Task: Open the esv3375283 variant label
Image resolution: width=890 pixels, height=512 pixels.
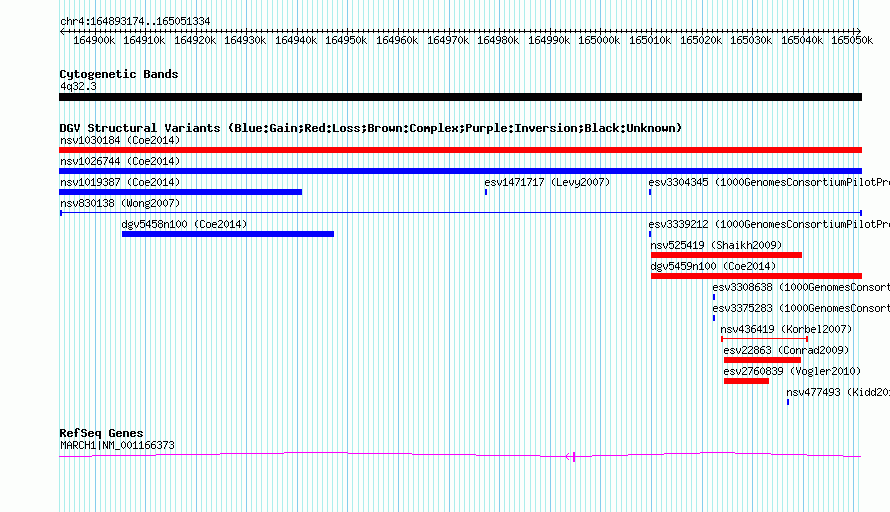Action: tap(801, 308)
